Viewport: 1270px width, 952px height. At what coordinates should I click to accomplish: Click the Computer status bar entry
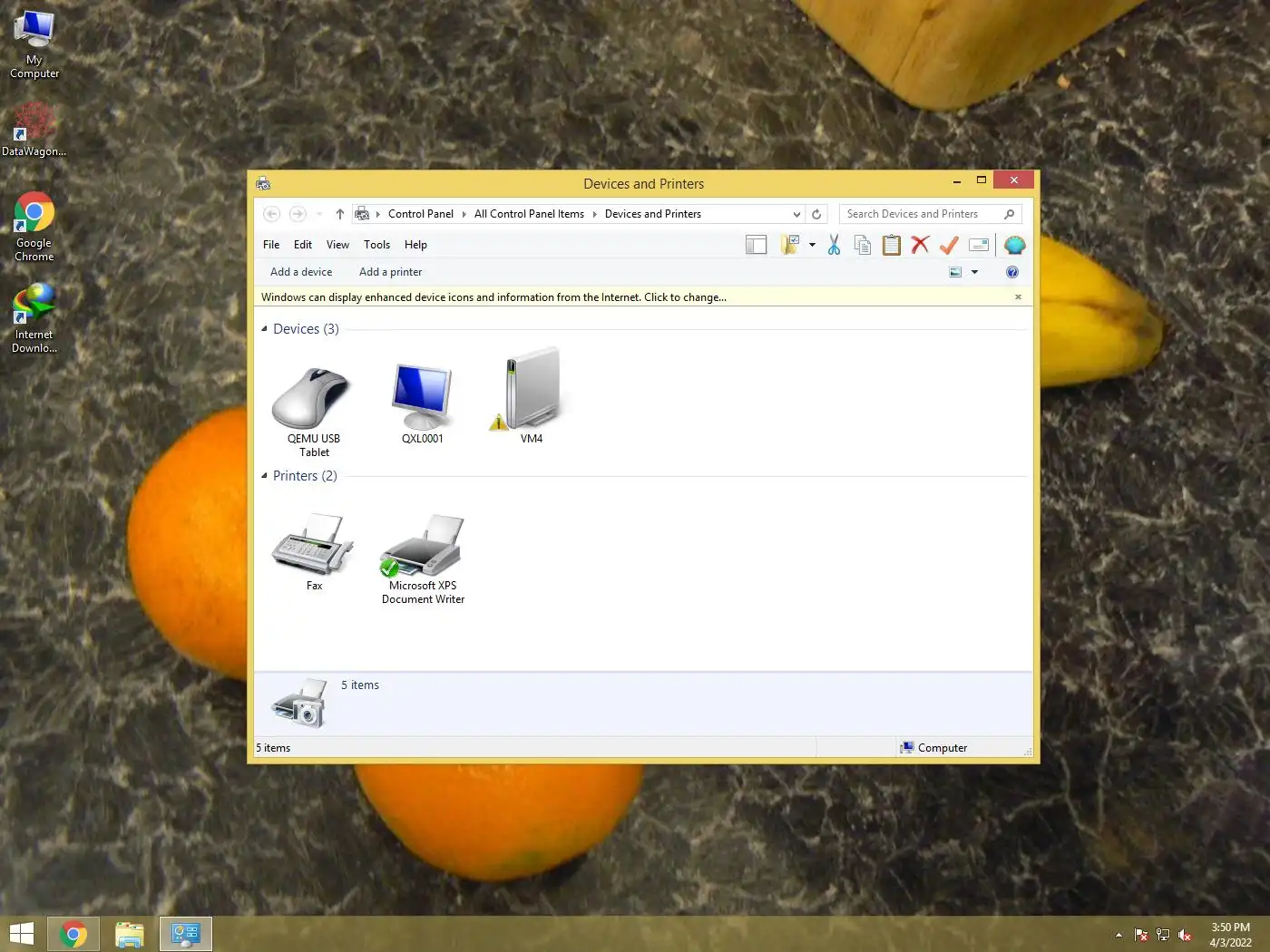coord(933,748)
